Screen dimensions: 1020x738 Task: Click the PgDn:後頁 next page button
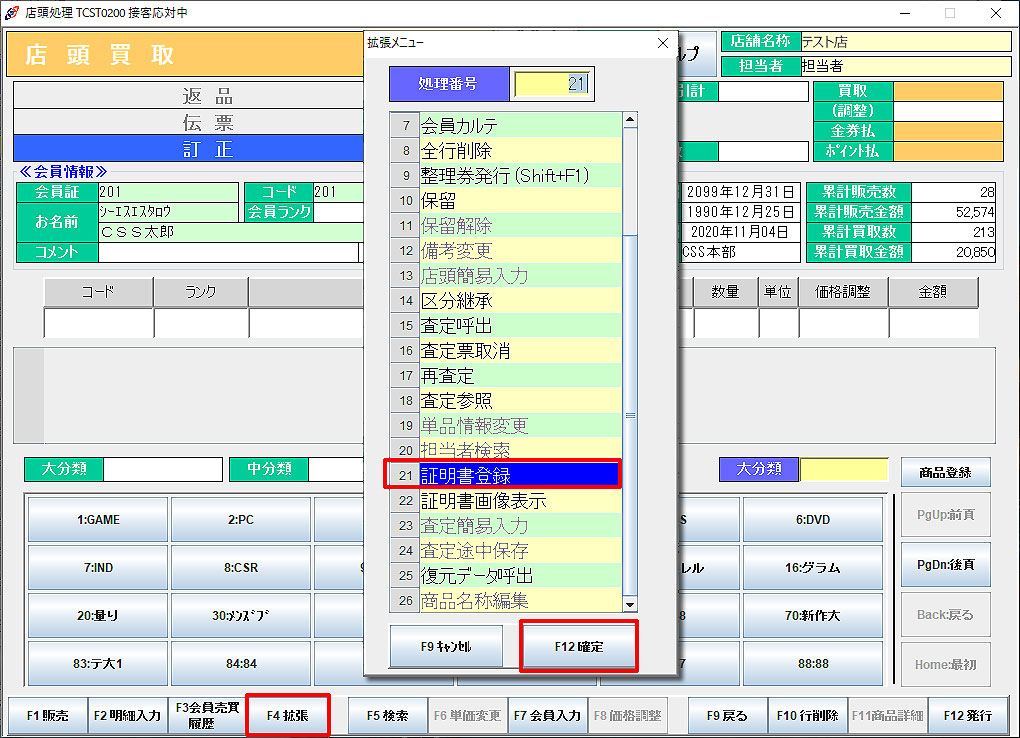[945, 564]
